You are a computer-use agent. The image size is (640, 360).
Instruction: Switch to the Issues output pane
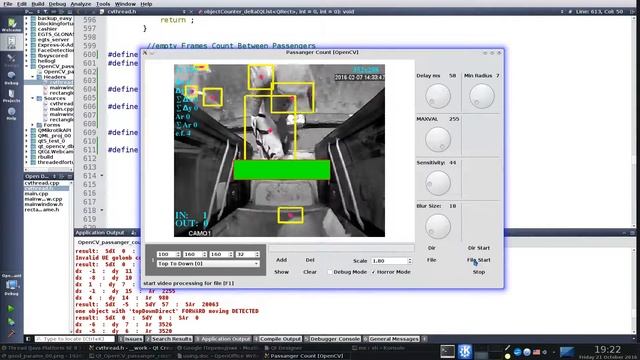(131, 339)
